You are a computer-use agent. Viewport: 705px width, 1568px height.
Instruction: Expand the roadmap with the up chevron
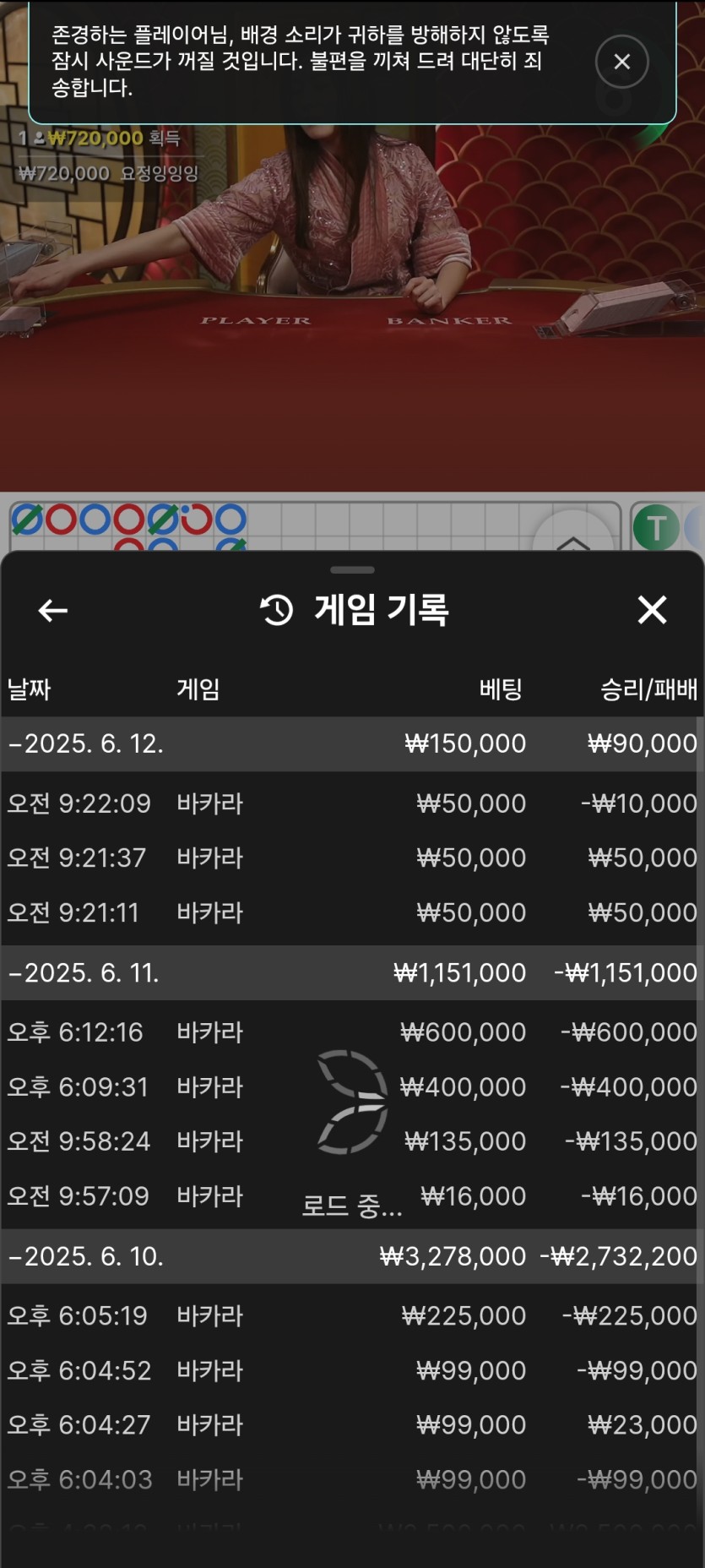pos(573,542)
